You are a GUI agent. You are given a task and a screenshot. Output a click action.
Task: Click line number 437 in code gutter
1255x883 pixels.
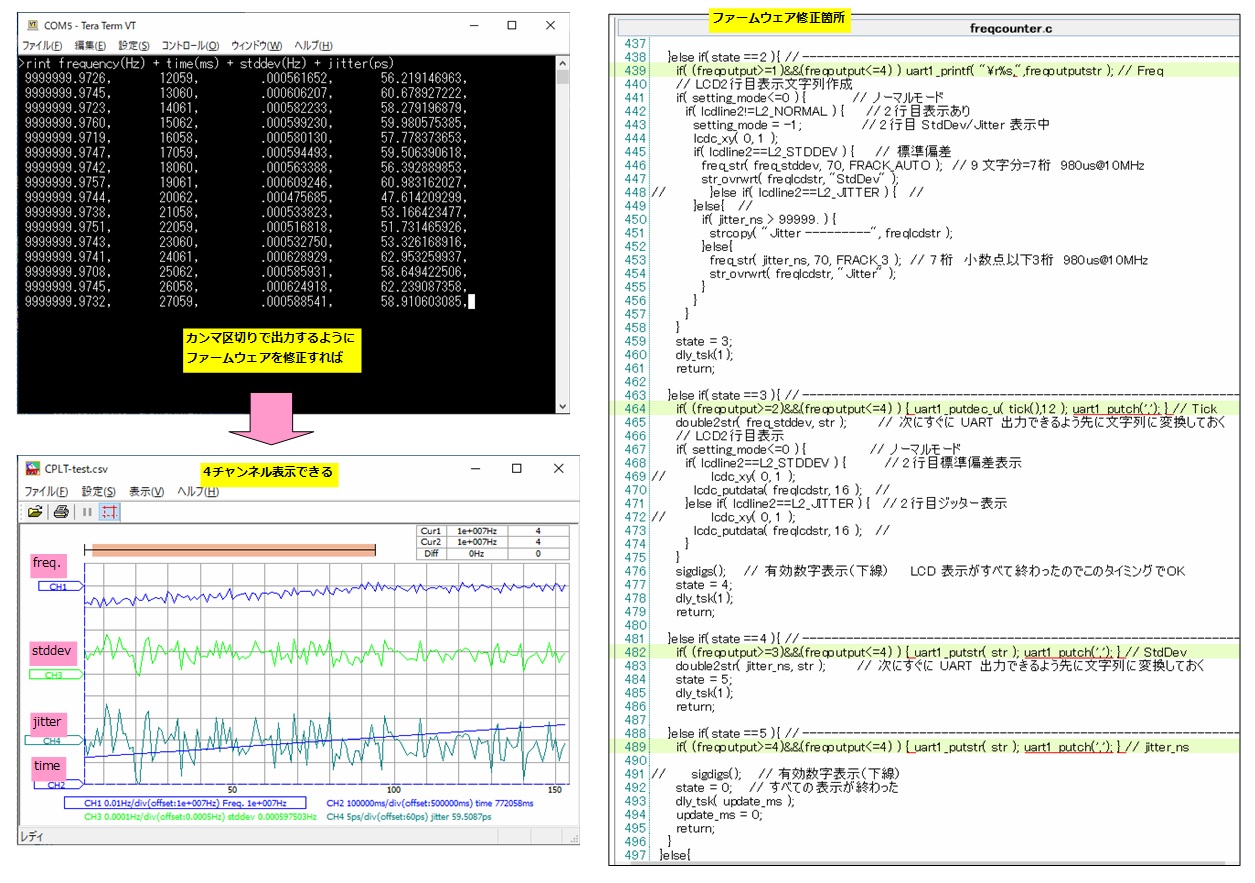(634, 44)
